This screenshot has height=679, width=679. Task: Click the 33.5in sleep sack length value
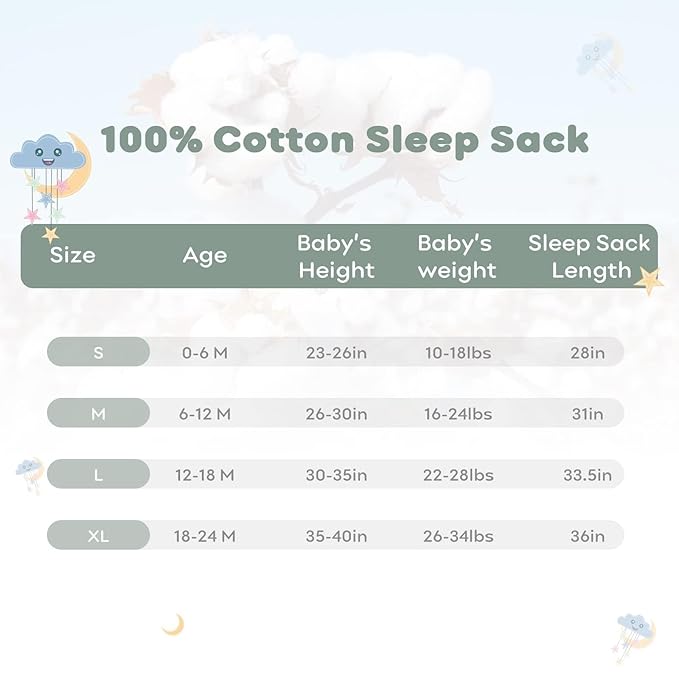(x=587, y=475)
